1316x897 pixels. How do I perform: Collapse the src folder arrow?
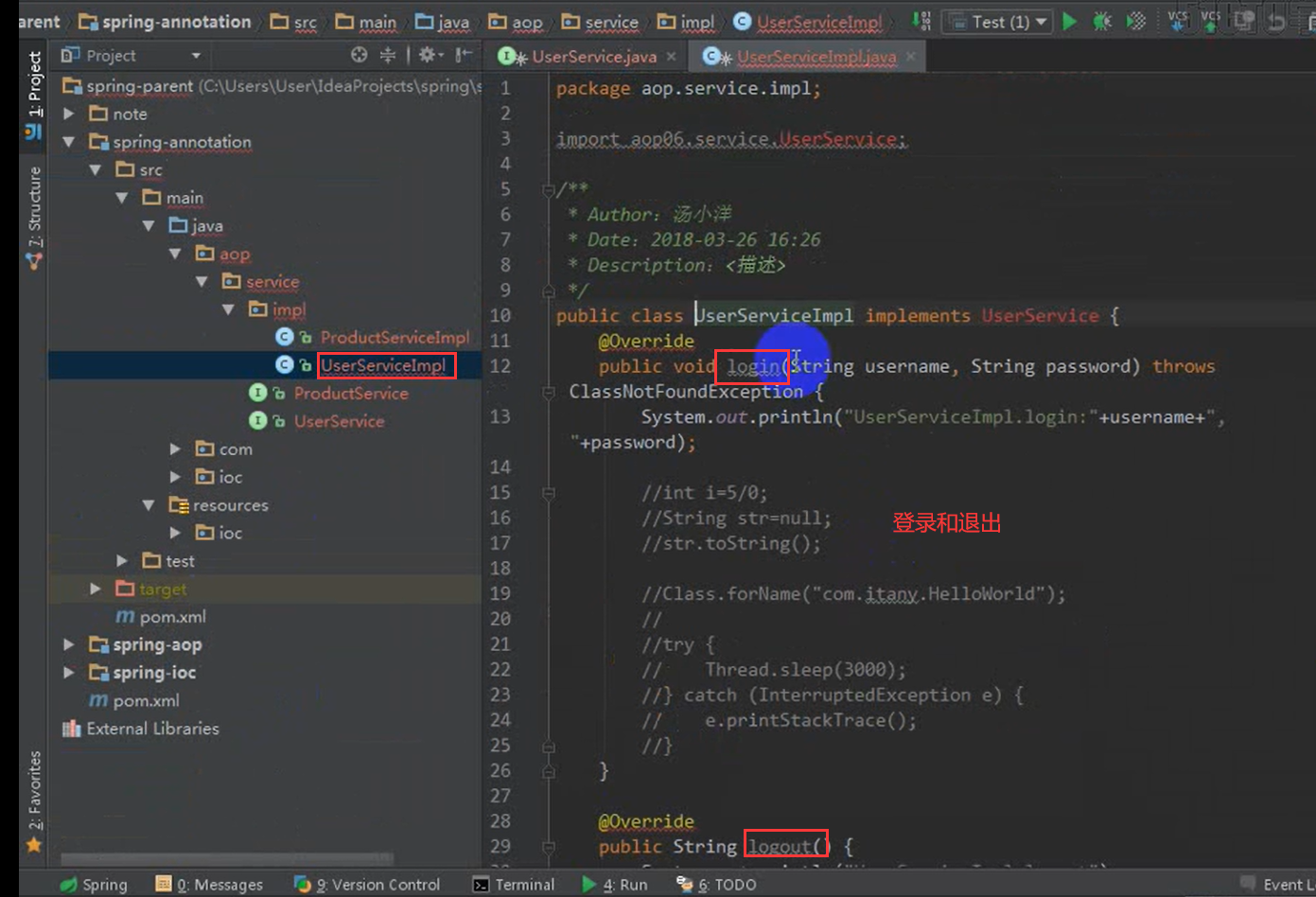click(x=96, y=169)
